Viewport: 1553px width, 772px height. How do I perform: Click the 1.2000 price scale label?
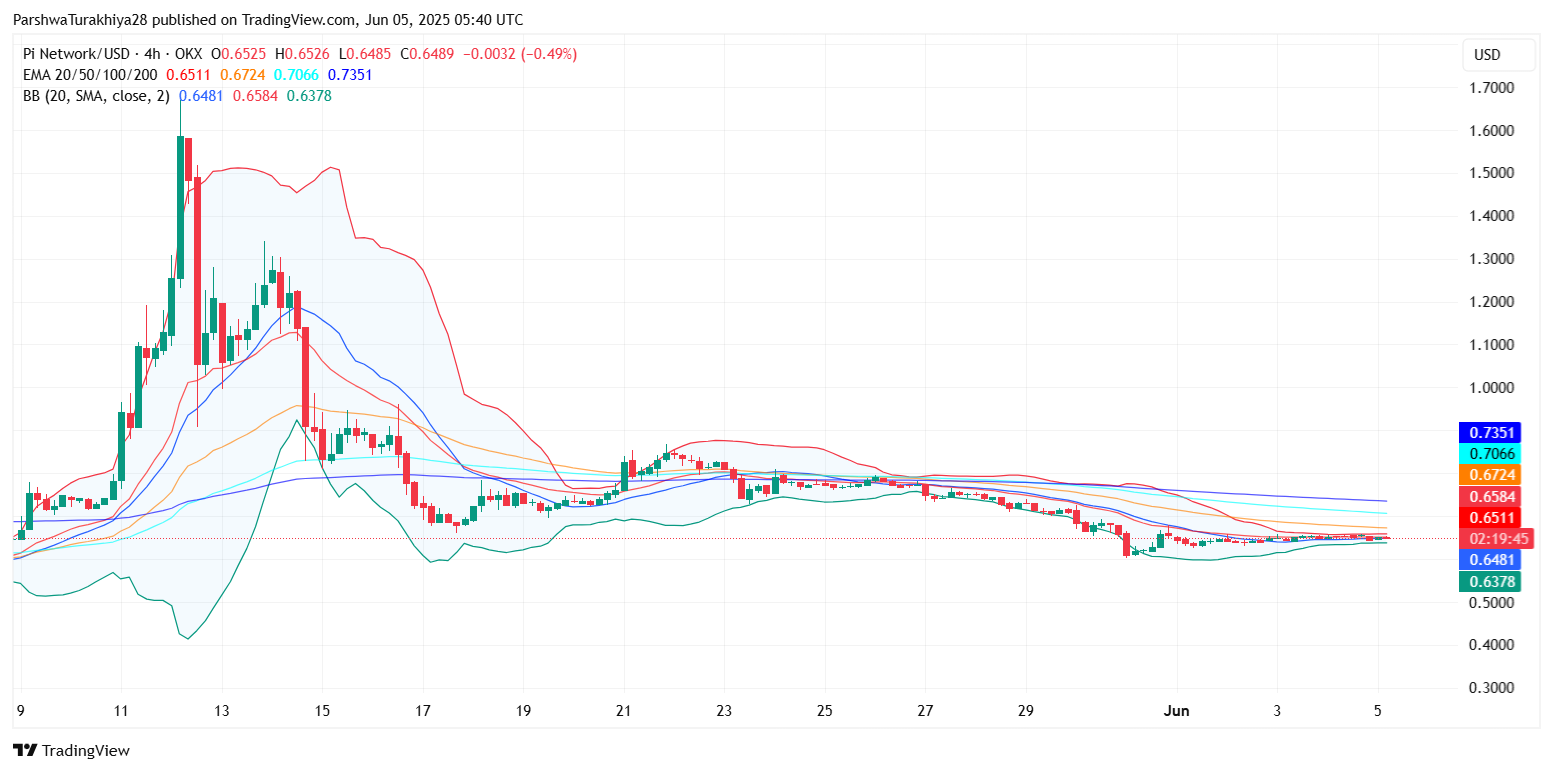[x=1492, y=302]
